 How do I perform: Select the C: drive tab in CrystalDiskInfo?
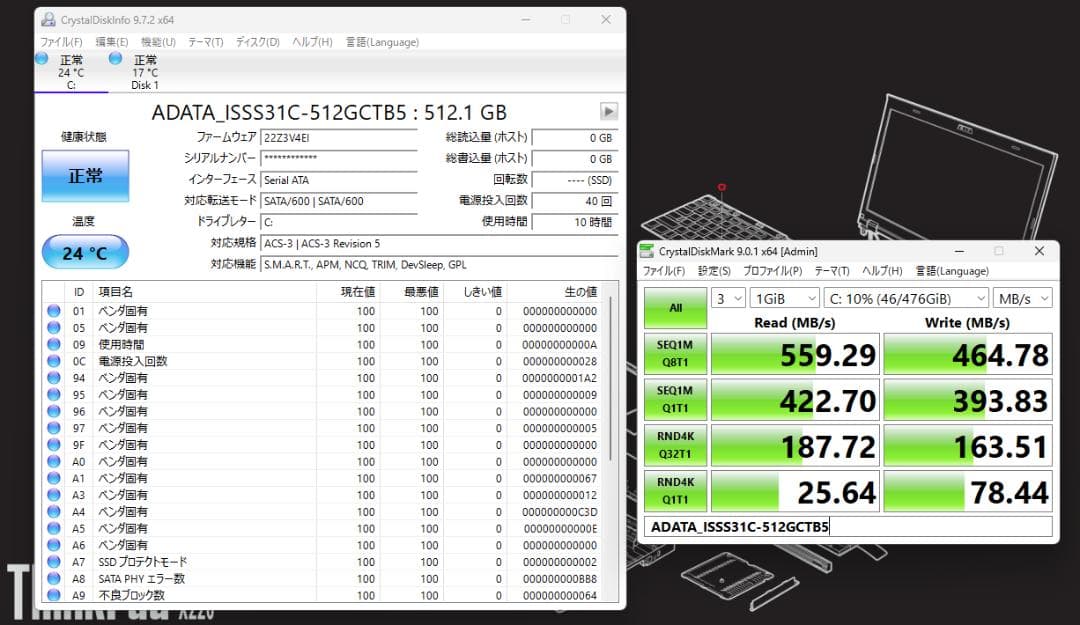[x=71, y=72]
